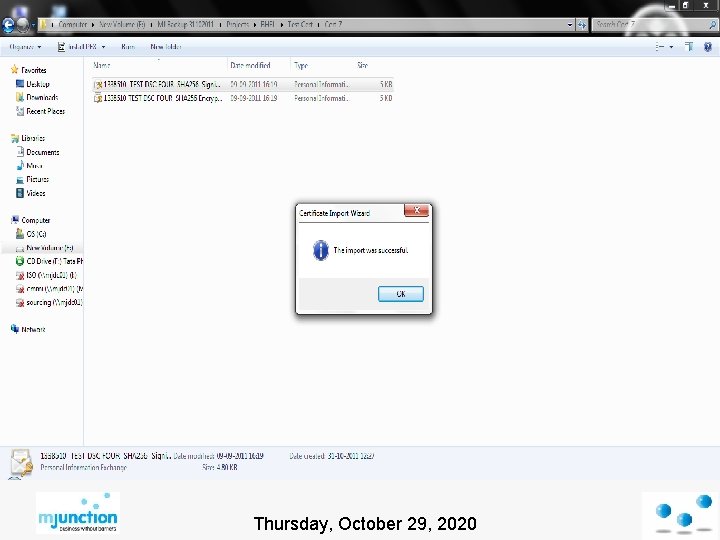Viewport: 720px width, 540px height.
Task: Click the Network icon in sidebar
Action: coord(15,329)
